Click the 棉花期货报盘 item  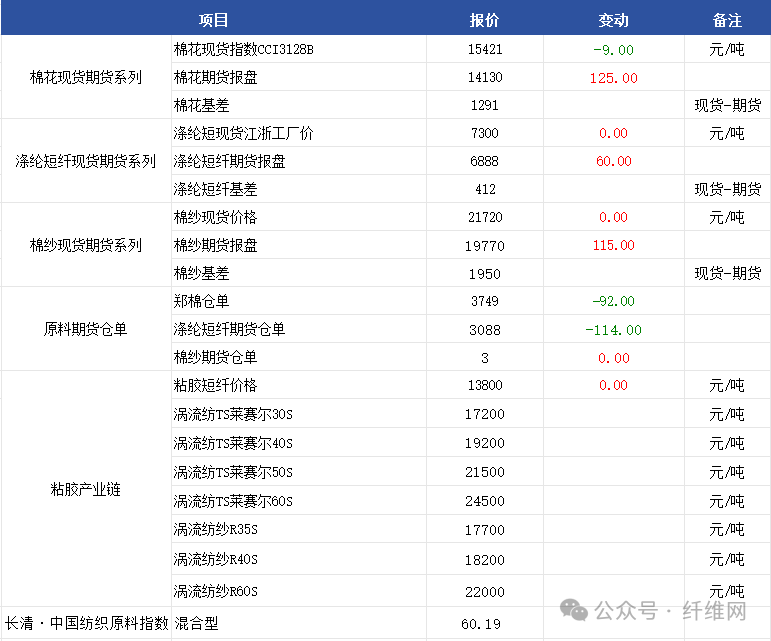(215, 77)
